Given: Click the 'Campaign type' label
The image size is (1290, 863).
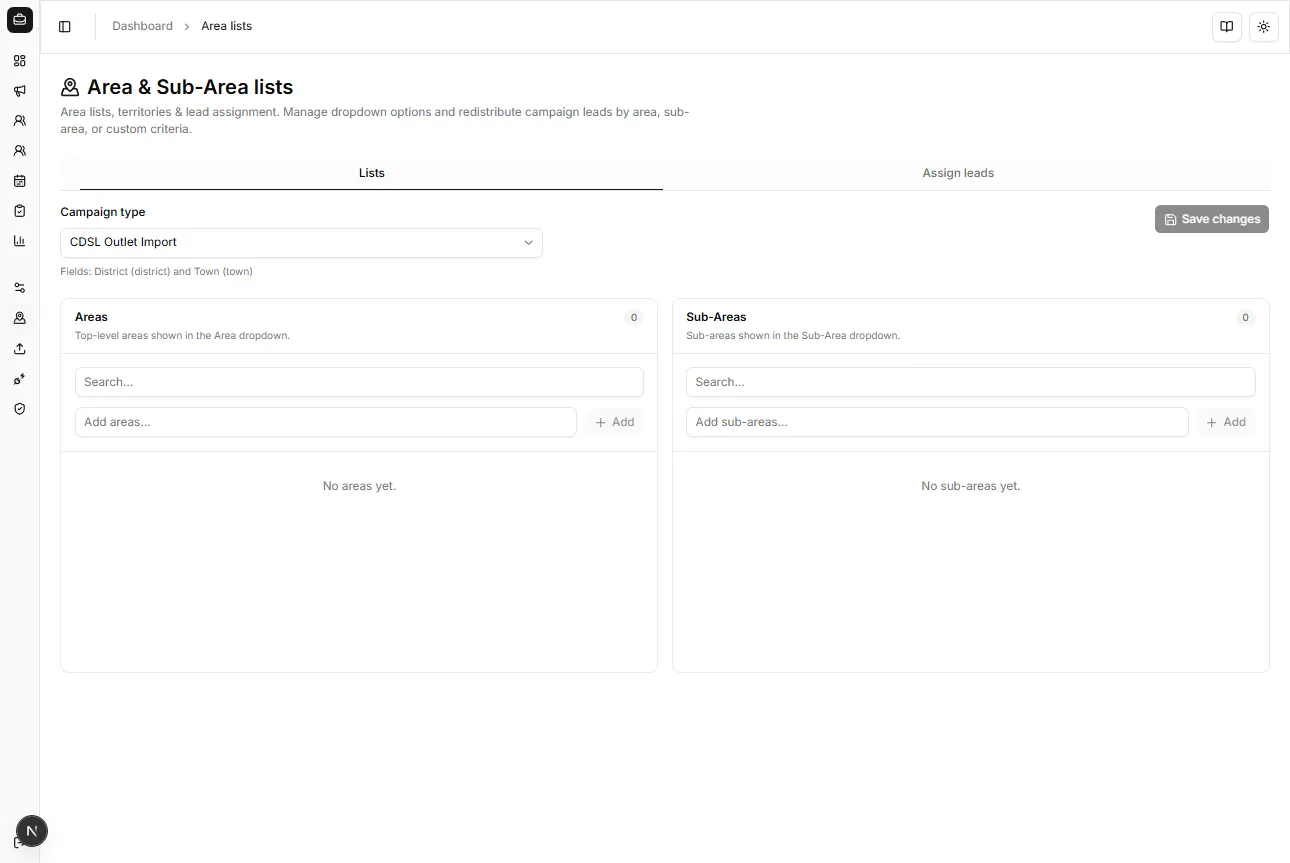Looking at the screenshot, I should tap(103, 212).
